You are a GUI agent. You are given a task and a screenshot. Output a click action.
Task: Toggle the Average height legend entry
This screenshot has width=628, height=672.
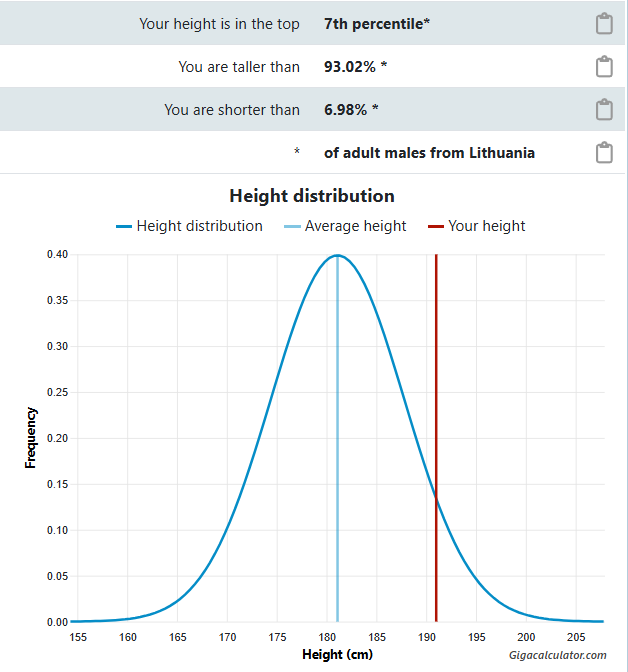(x=345, y=226)
